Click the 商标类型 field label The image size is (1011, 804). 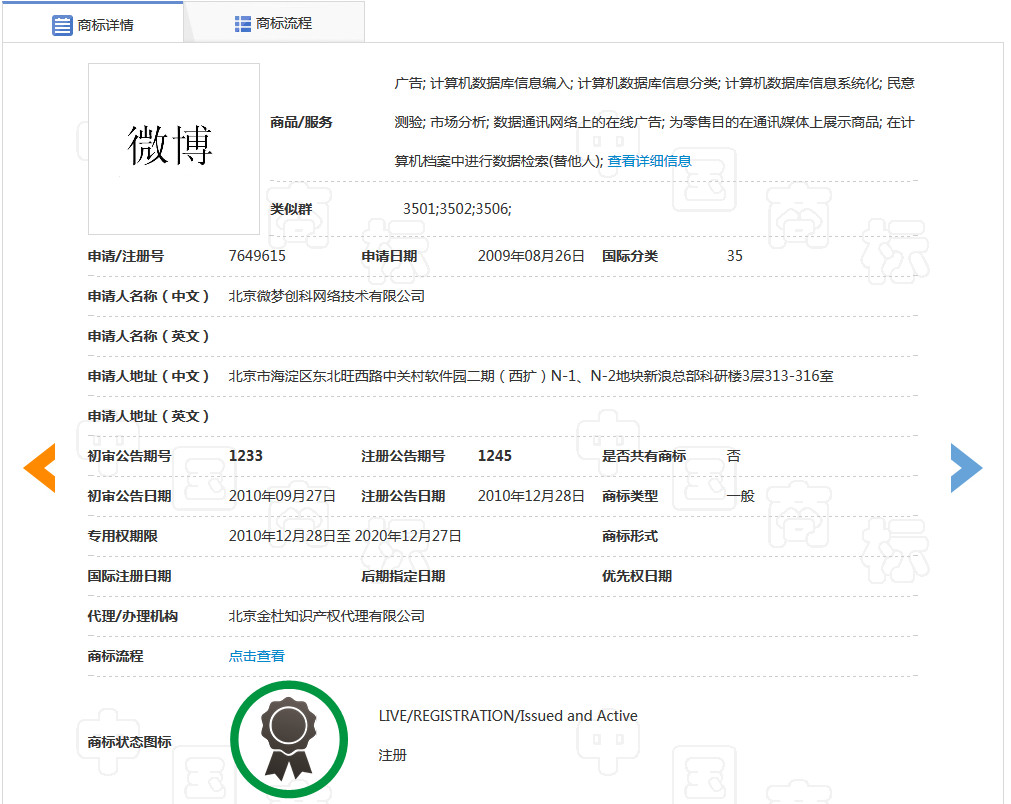coord(630,496)
